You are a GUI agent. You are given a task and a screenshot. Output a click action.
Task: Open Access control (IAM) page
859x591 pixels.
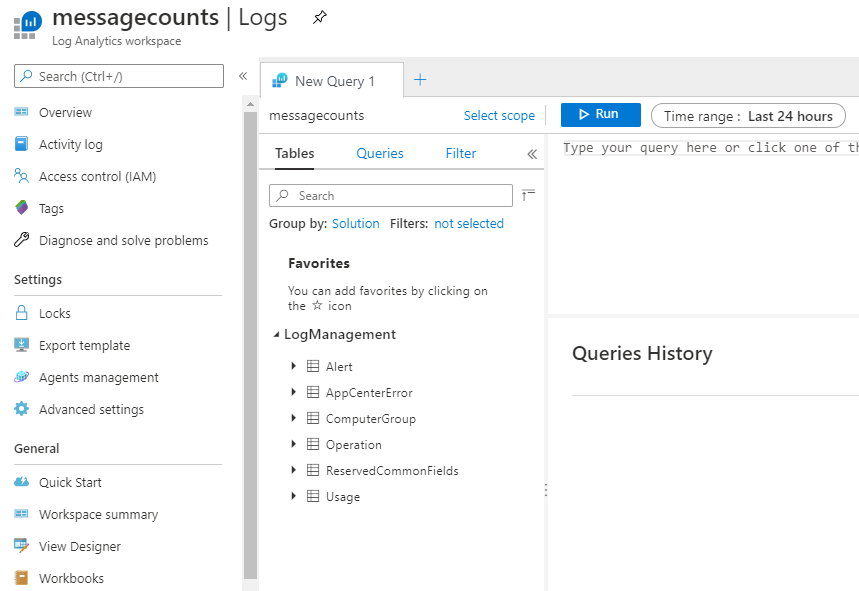pyautogui.click(x=98, y=176)
